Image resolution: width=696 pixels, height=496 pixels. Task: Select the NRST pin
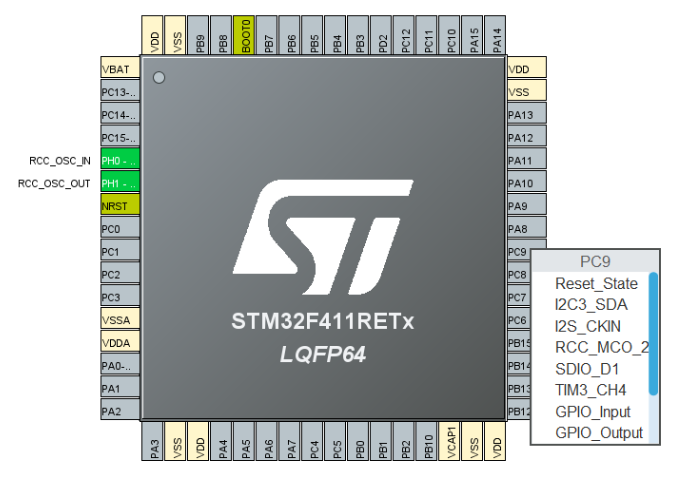coord(120,204)
